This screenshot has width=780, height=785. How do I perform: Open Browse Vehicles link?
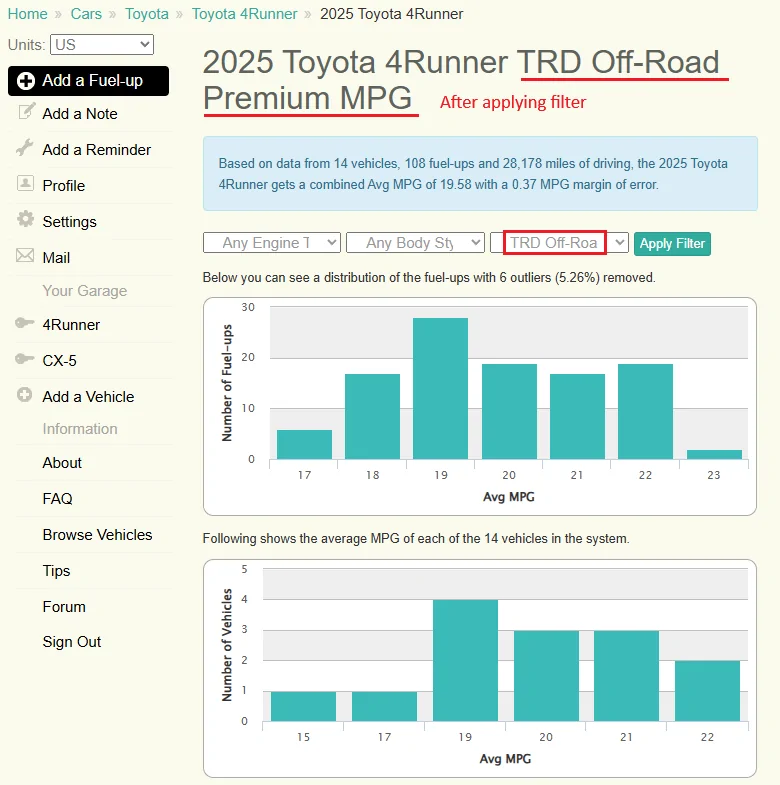pos(97,535)
